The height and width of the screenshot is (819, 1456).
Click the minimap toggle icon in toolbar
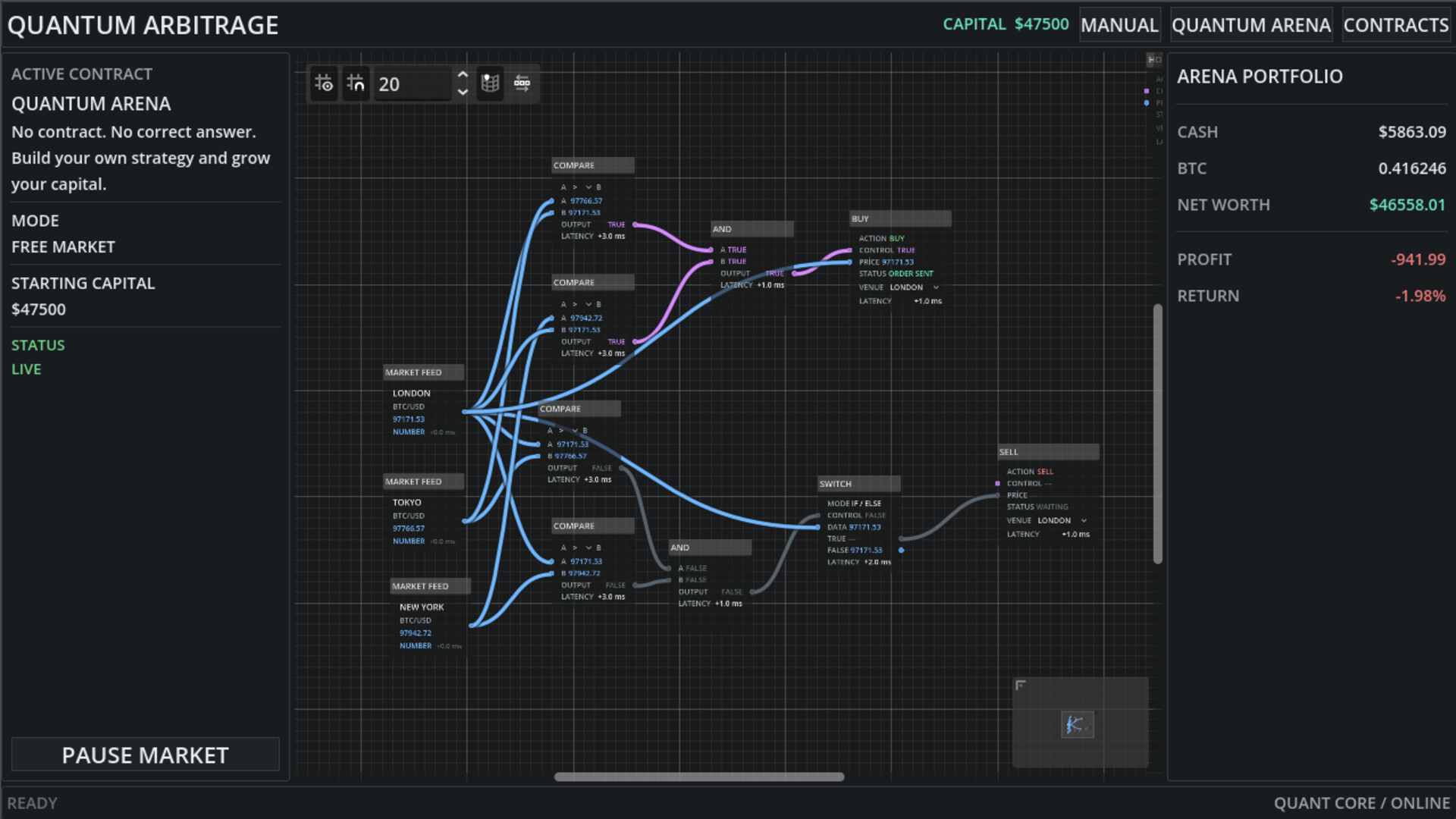click(x=491, y=83)
